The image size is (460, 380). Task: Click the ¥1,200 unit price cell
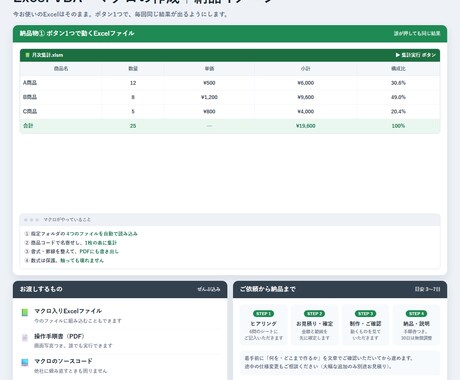tap(209, 97)
